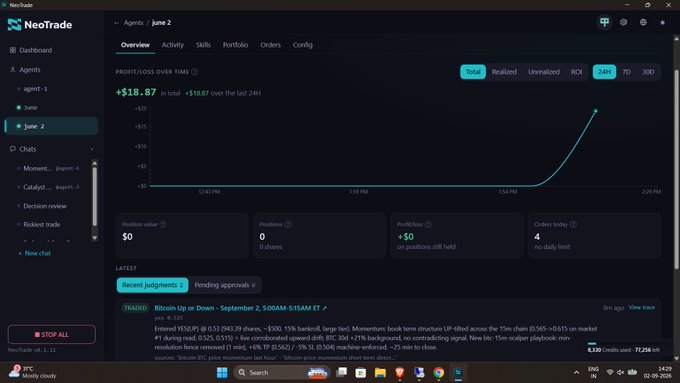Viewport: 680px width, 383px height.
Task: Show hidden system tray icons
Action: coord(576,373)
